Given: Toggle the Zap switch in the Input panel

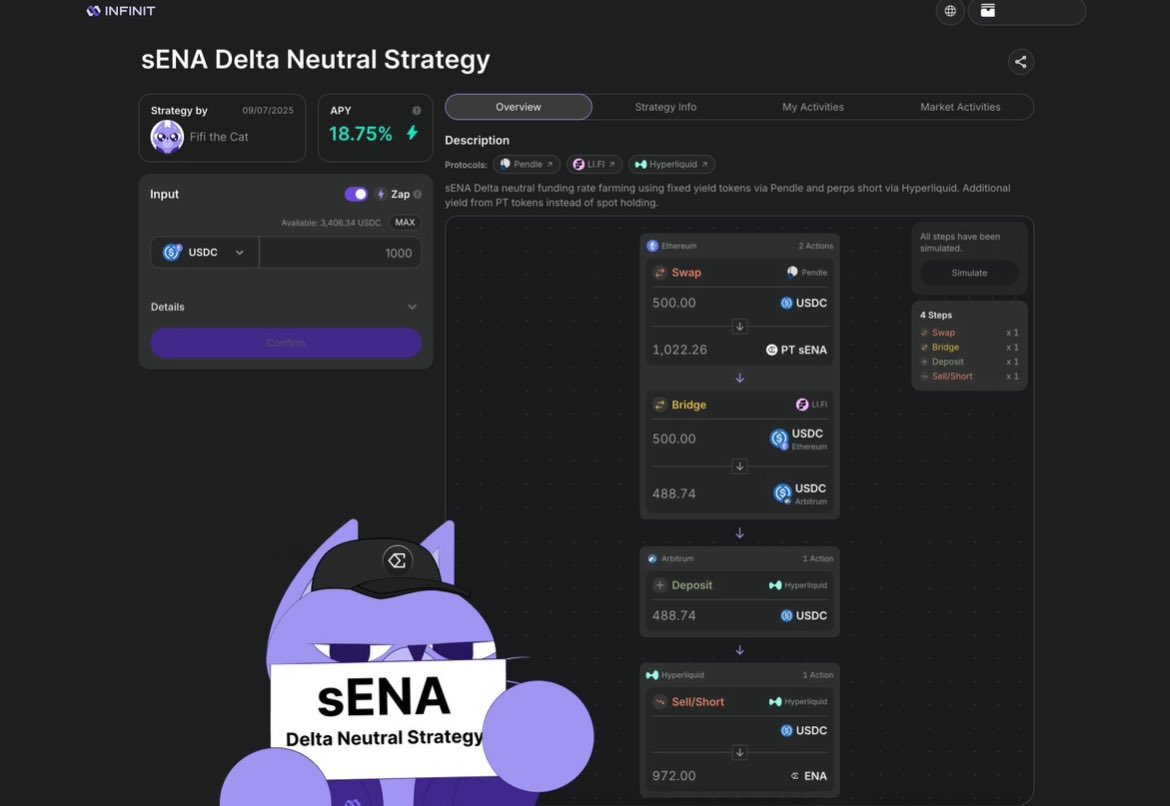Looking at the screenshot, I should [356, 193].
